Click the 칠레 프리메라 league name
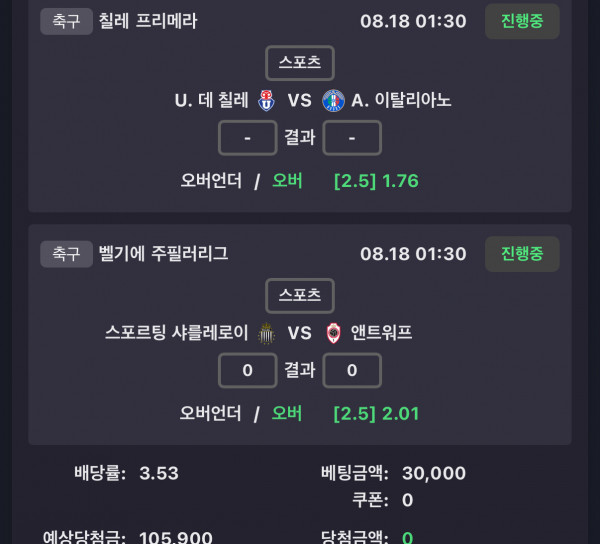 (148, 21)
